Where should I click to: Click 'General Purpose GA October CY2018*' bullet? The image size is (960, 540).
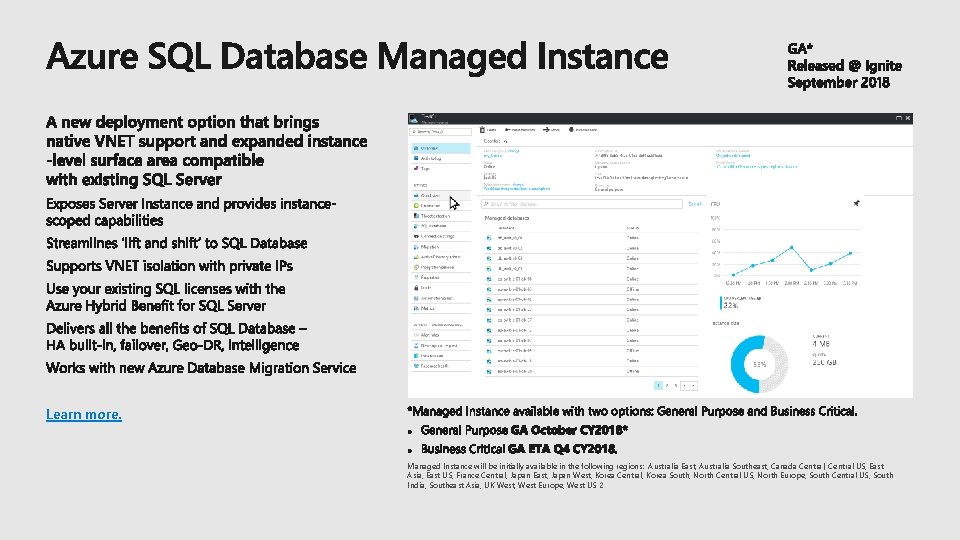point(524,430)
